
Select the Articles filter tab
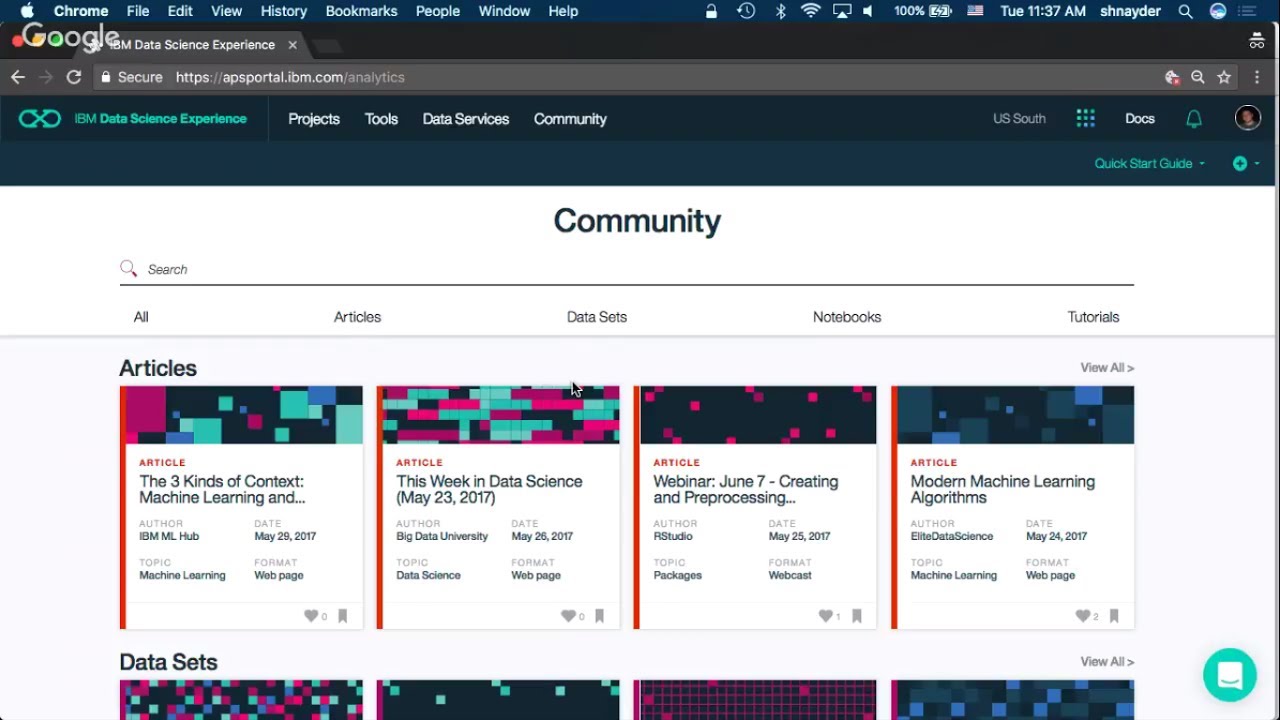[x=357, y=317]
